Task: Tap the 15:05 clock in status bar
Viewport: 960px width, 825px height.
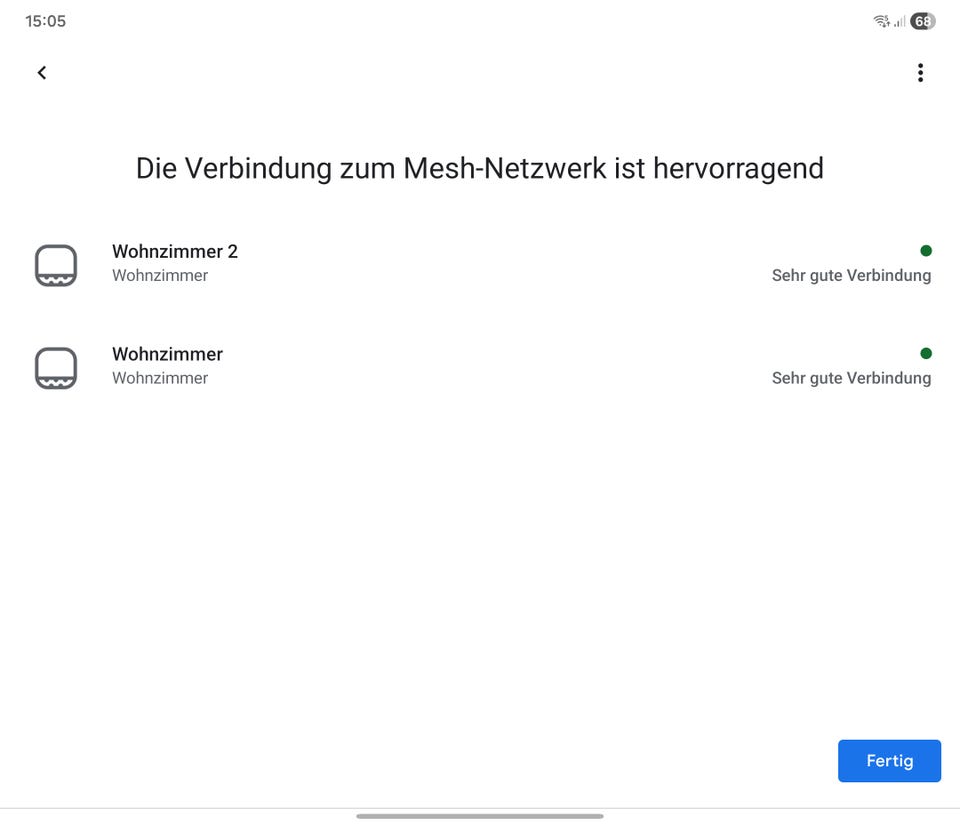Action: [x=45, y=21]
